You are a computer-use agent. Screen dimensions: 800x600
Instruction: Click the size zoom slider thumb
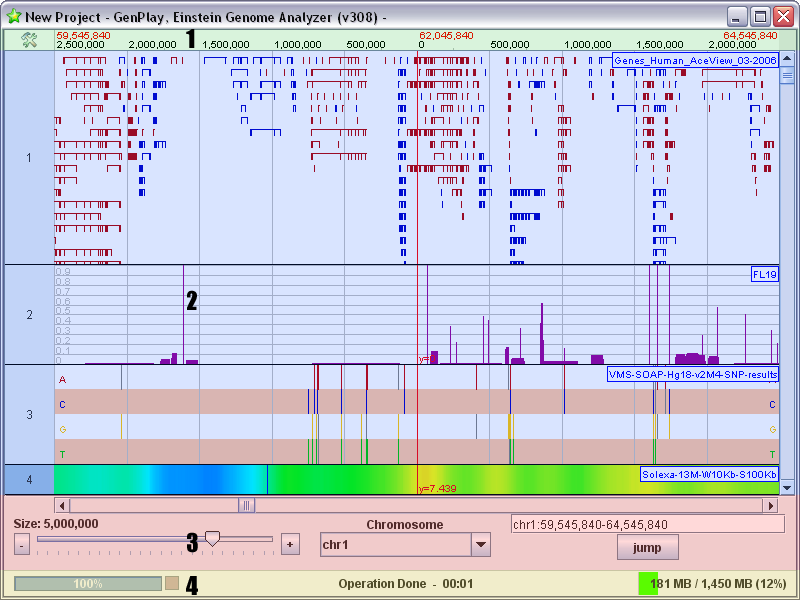pyautogui.click(x=212, y=539)
